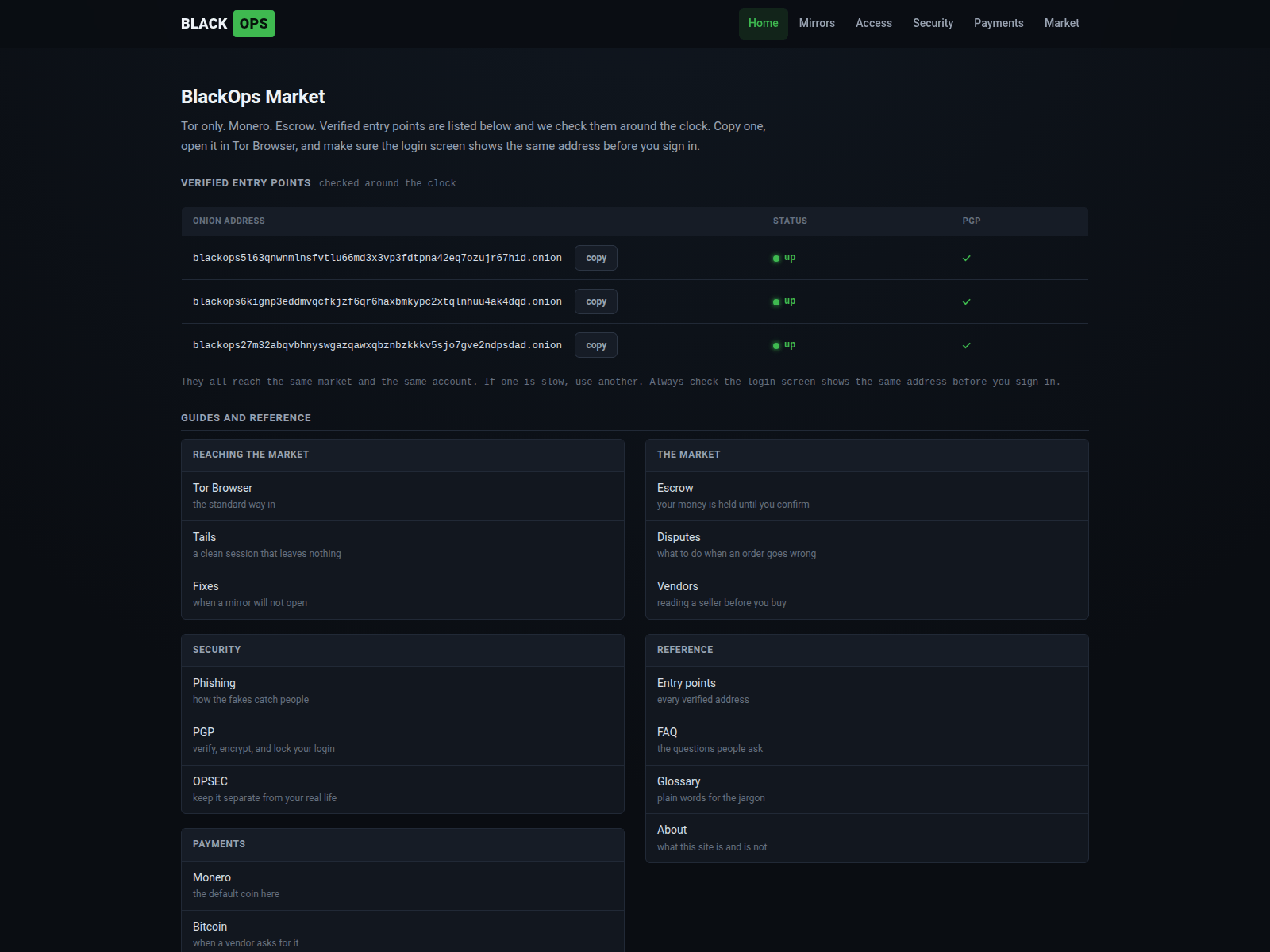Click the BlackOps Market heading
The width and height of the screenshot is (1270, 952).
point(253,97)
